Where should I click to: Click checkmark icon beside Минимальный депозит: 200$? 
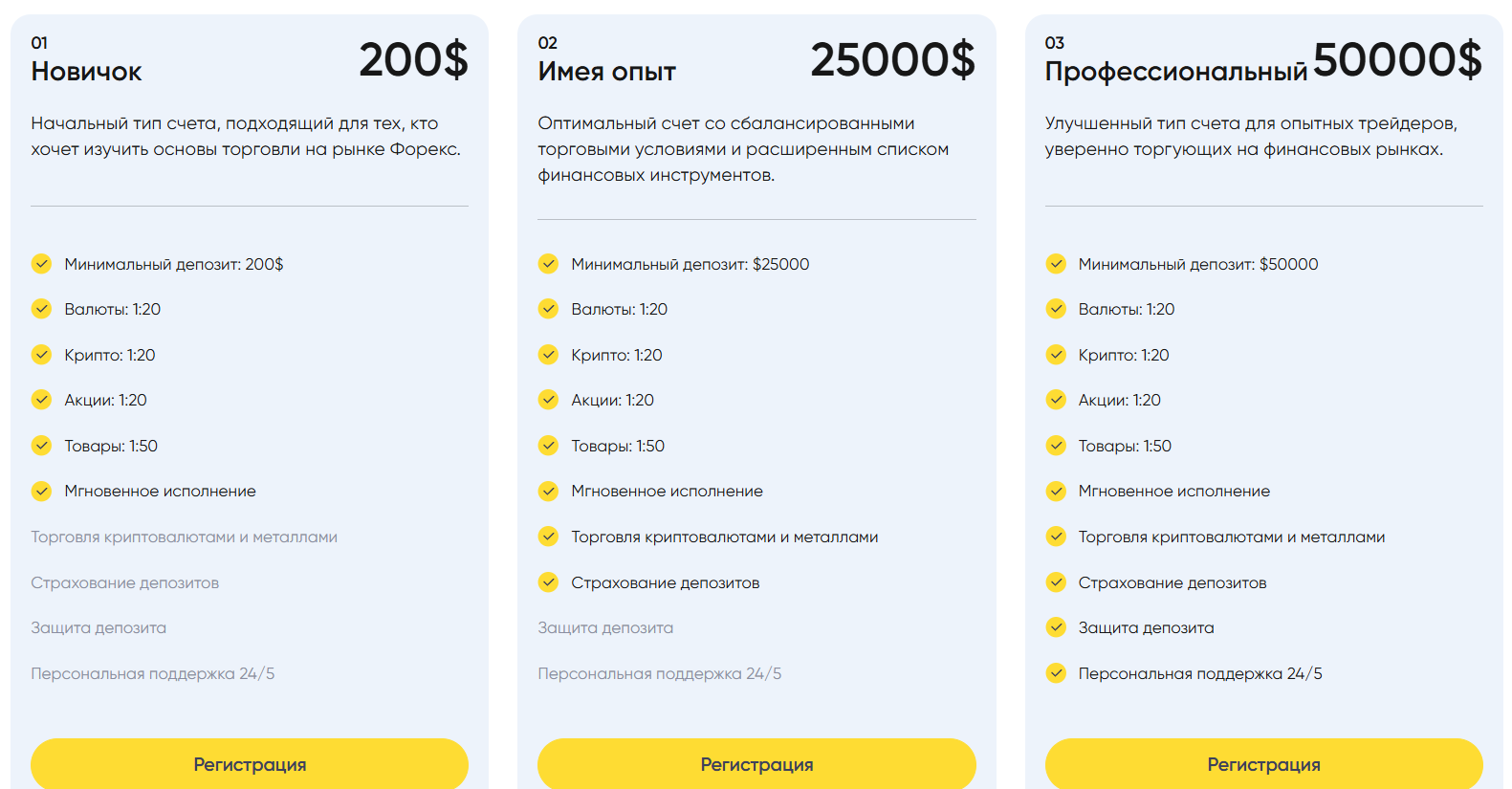pyautogui.click(x=41, y=263)
